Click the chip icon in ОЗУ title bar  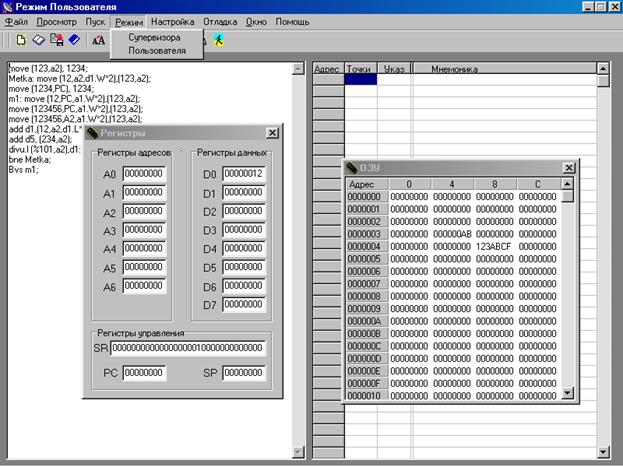click(x=351, y=168)
